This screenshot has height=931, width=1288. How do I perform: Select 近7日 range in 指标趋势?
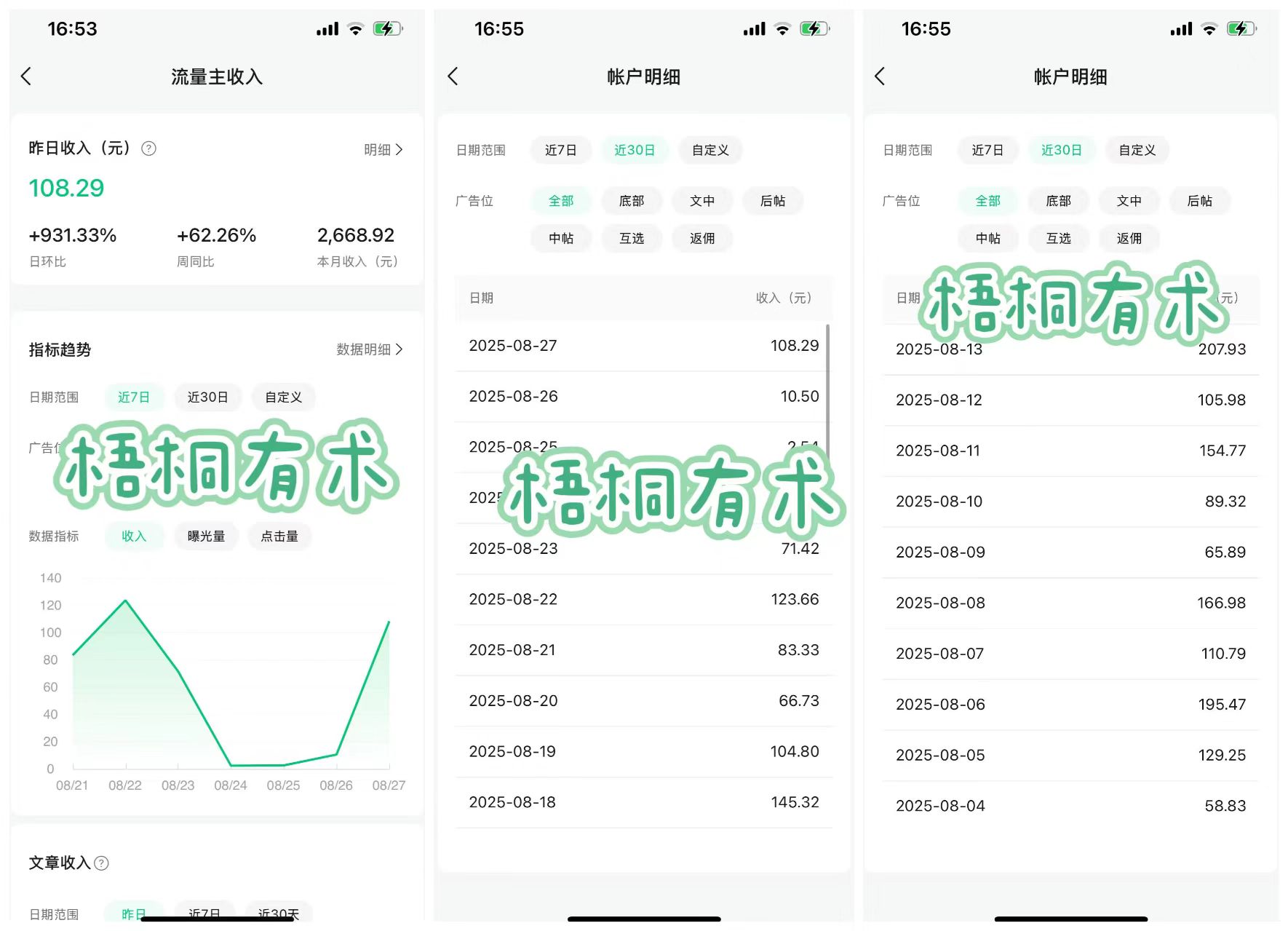[134, 397]
